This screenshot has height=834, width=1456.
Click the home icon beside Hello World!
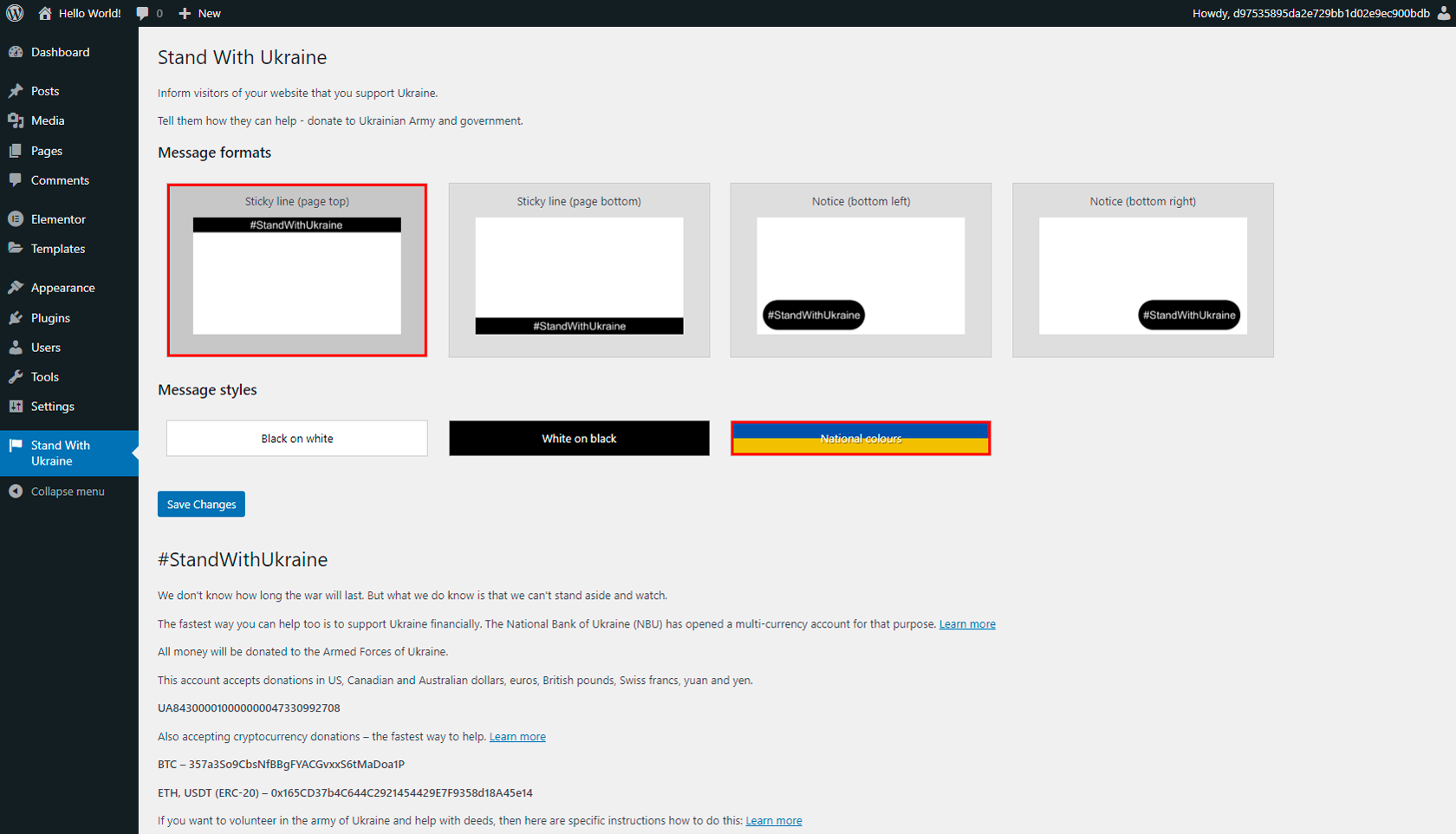pos(45,13)
